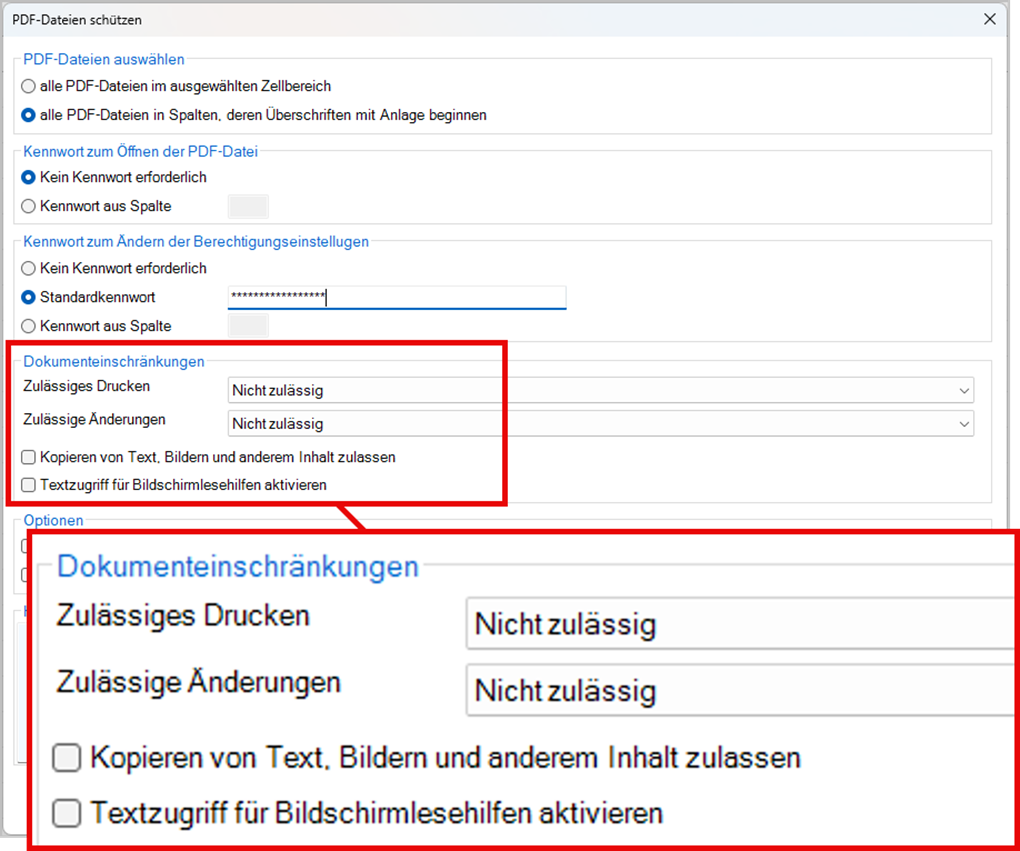
Task: Click column field beside permissions 'Kennwort aus Spalte'
Action: tap(248, 326)
